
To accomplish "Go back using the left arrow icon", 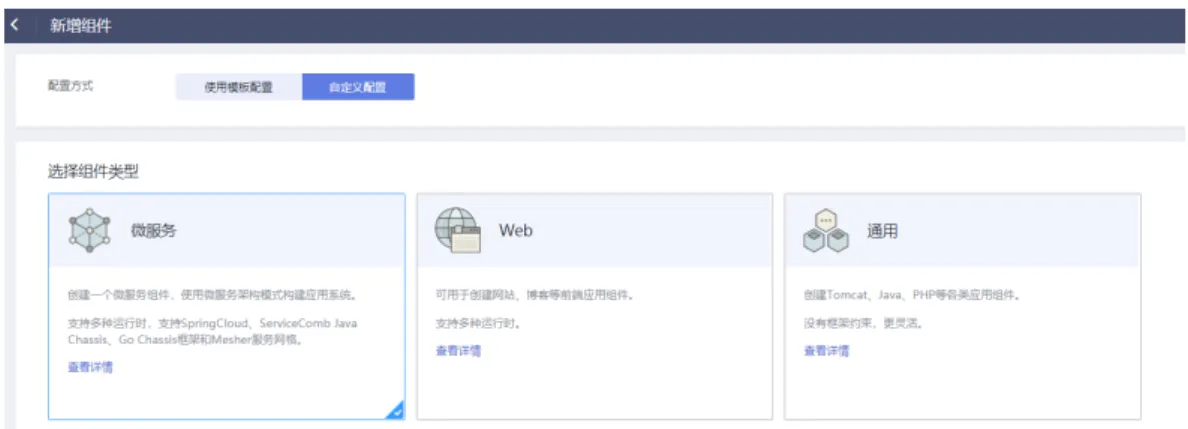I will 14,26.
